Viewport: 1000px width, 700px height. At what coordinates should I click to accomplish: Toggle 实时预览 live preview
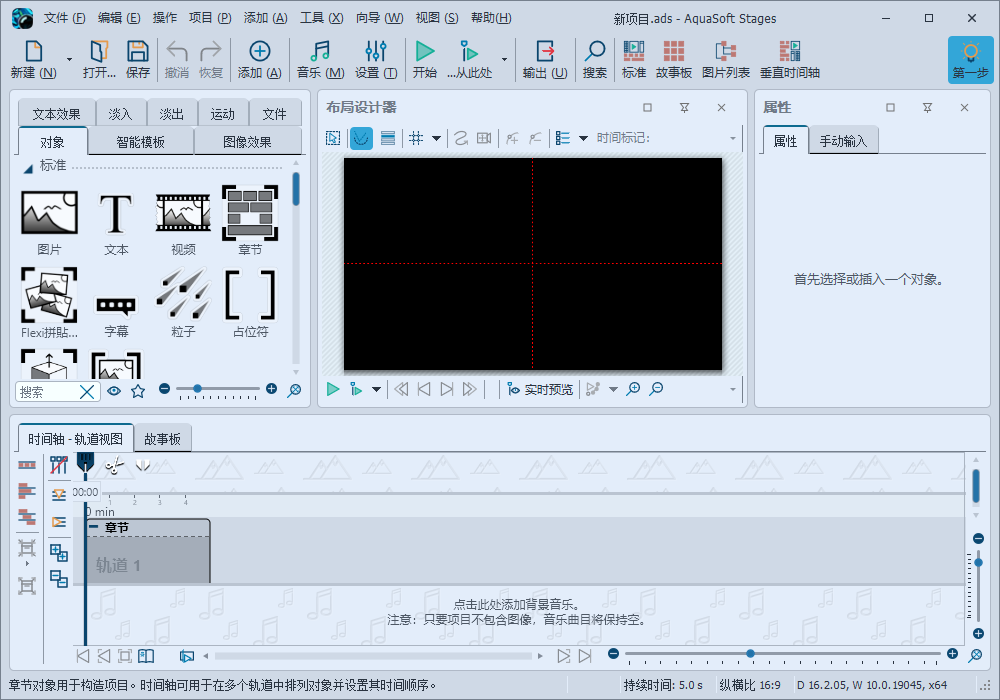click(x=540, y=389)
